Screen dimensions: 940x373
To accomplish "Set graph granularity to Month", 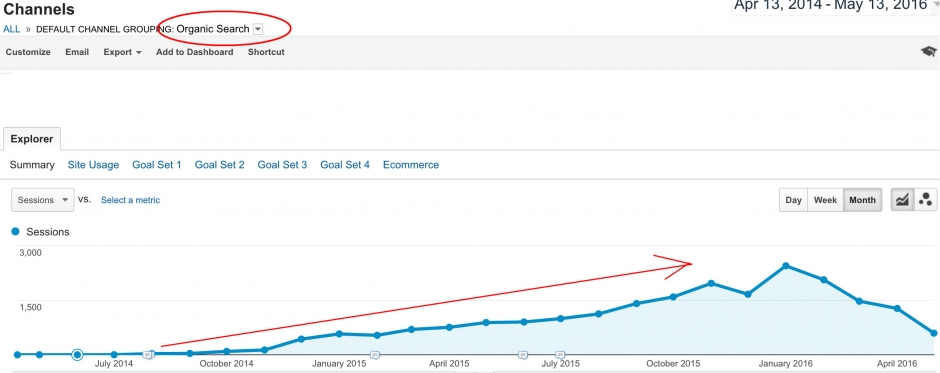I will (862, 200).
